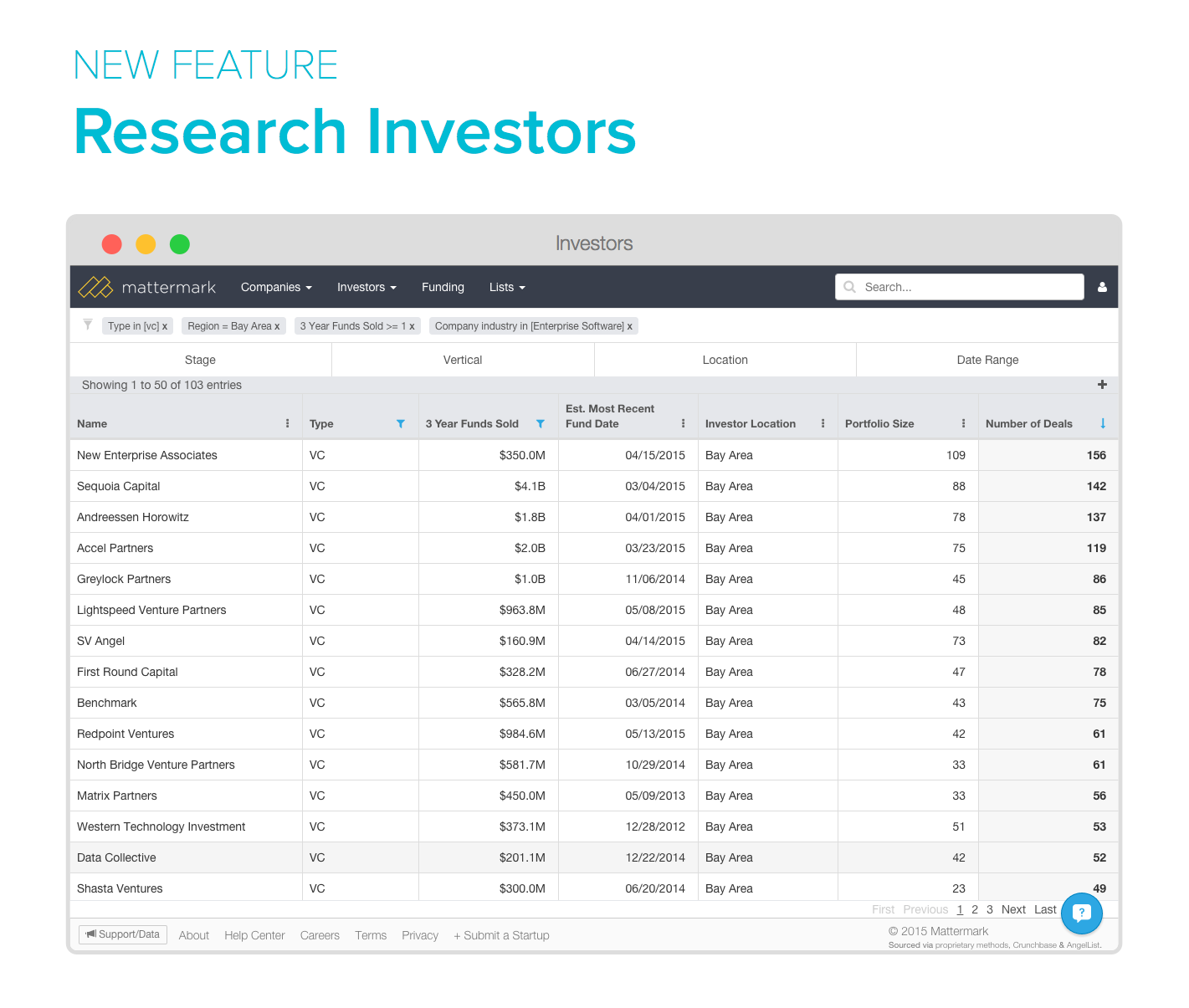Screen dimensions: 1189x1008
Task: Select the Vertical filter tab
Action: click(463, 360)
